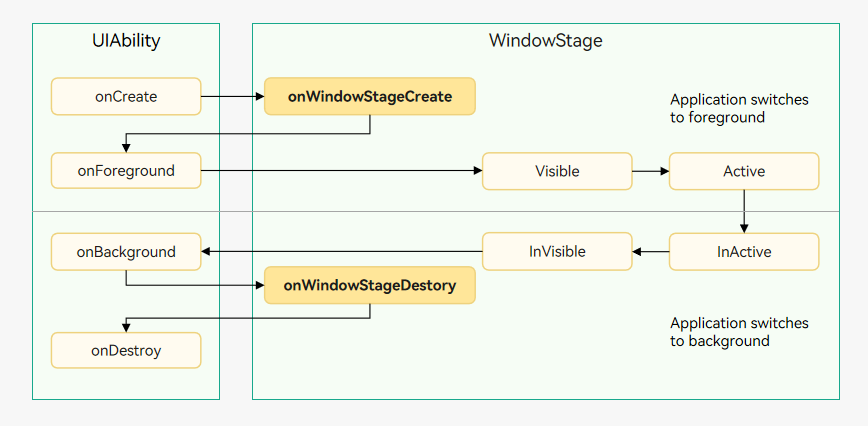Click the UIAbility heading

coord(126,41)
